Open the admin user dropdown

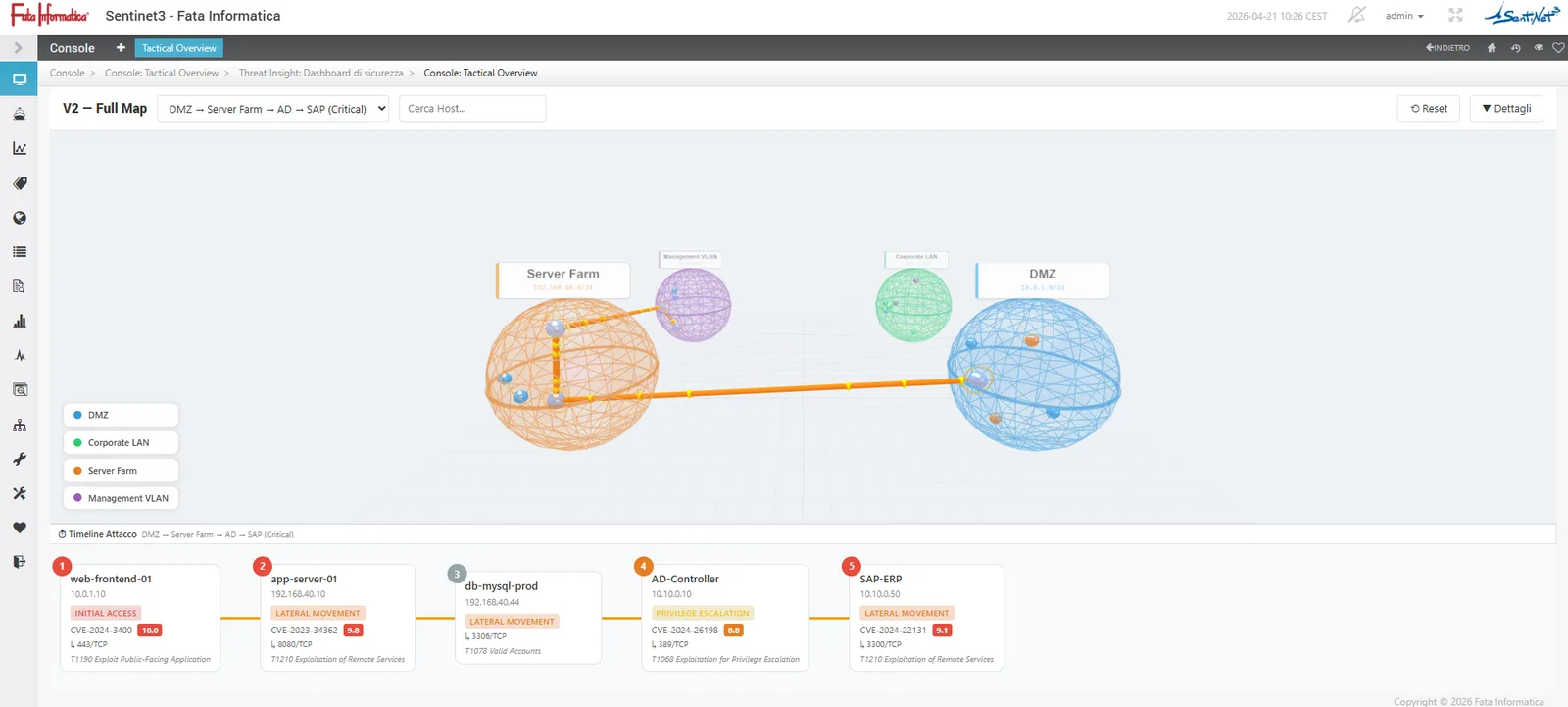pyautogui.click(x=1404, y=16)
